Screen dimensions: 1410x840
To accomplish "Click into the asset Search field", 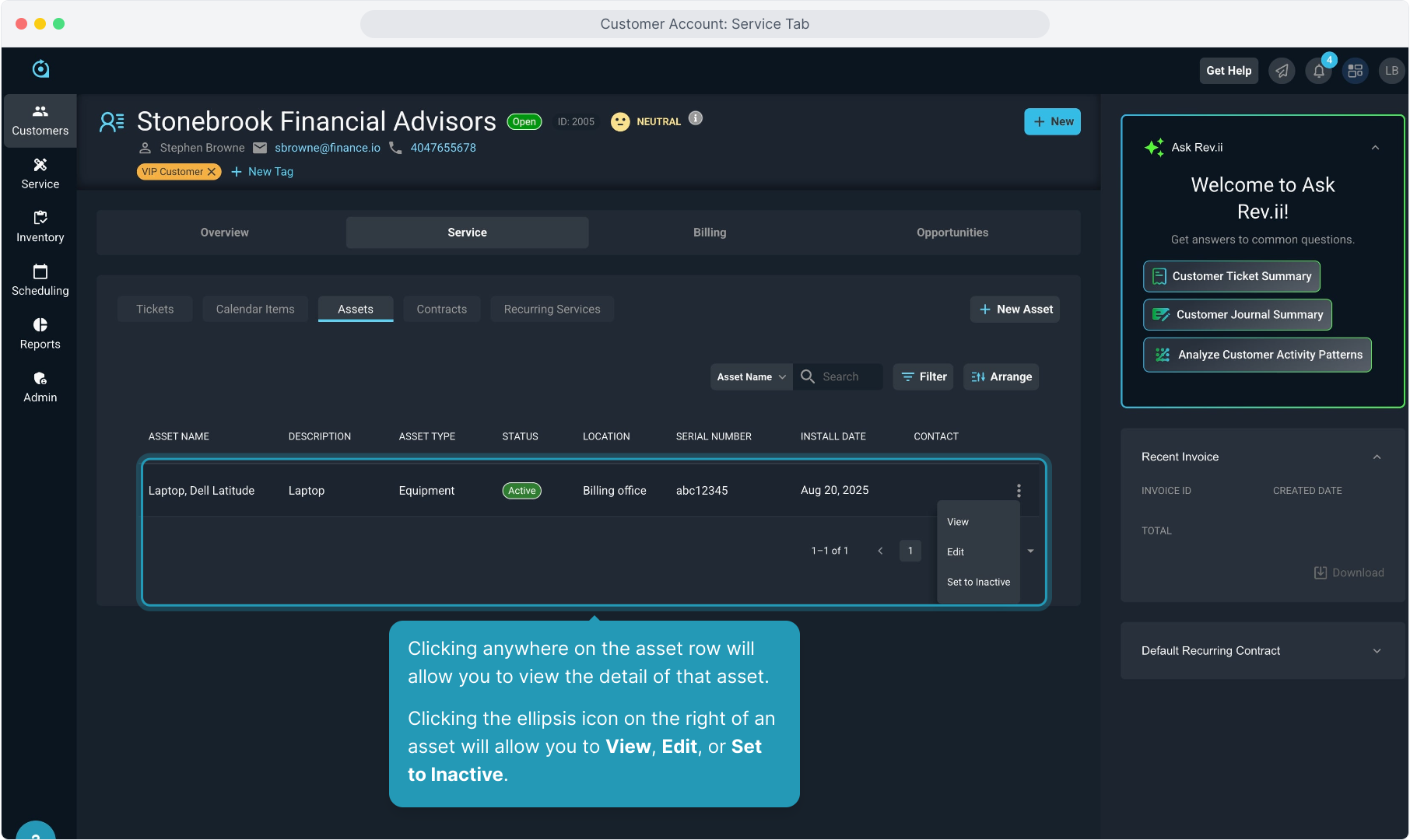I will [848, 377].
